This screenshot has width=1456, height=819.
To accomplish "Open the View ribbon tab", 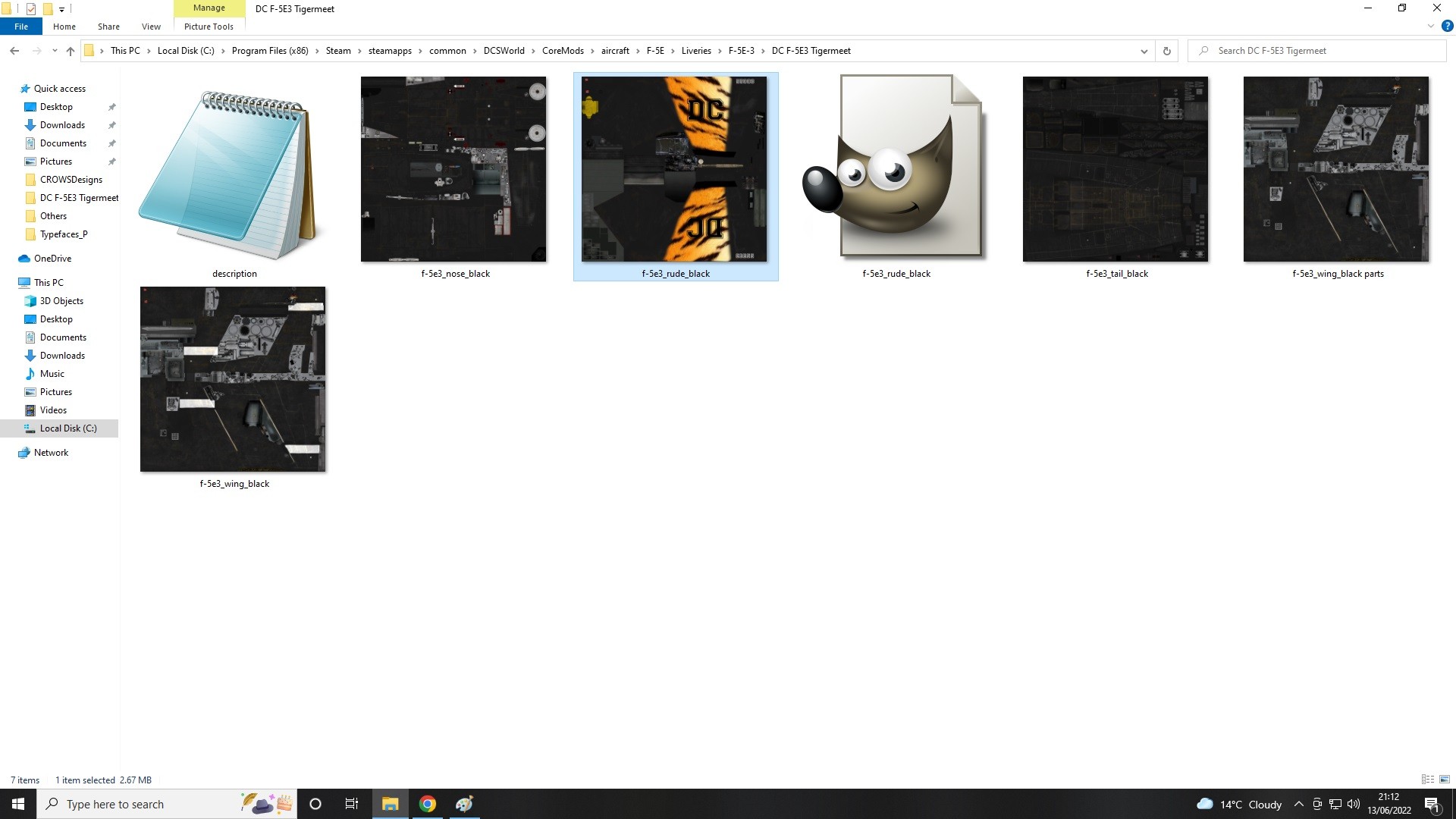I will (x=151, y=27).
